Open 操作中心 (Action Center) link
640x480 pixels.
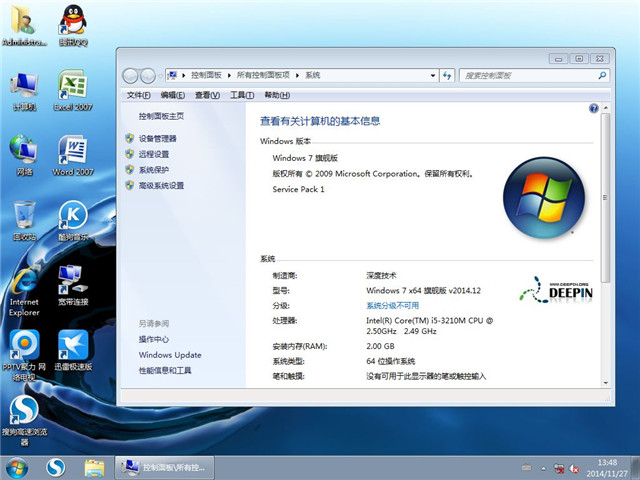(154, 339)
